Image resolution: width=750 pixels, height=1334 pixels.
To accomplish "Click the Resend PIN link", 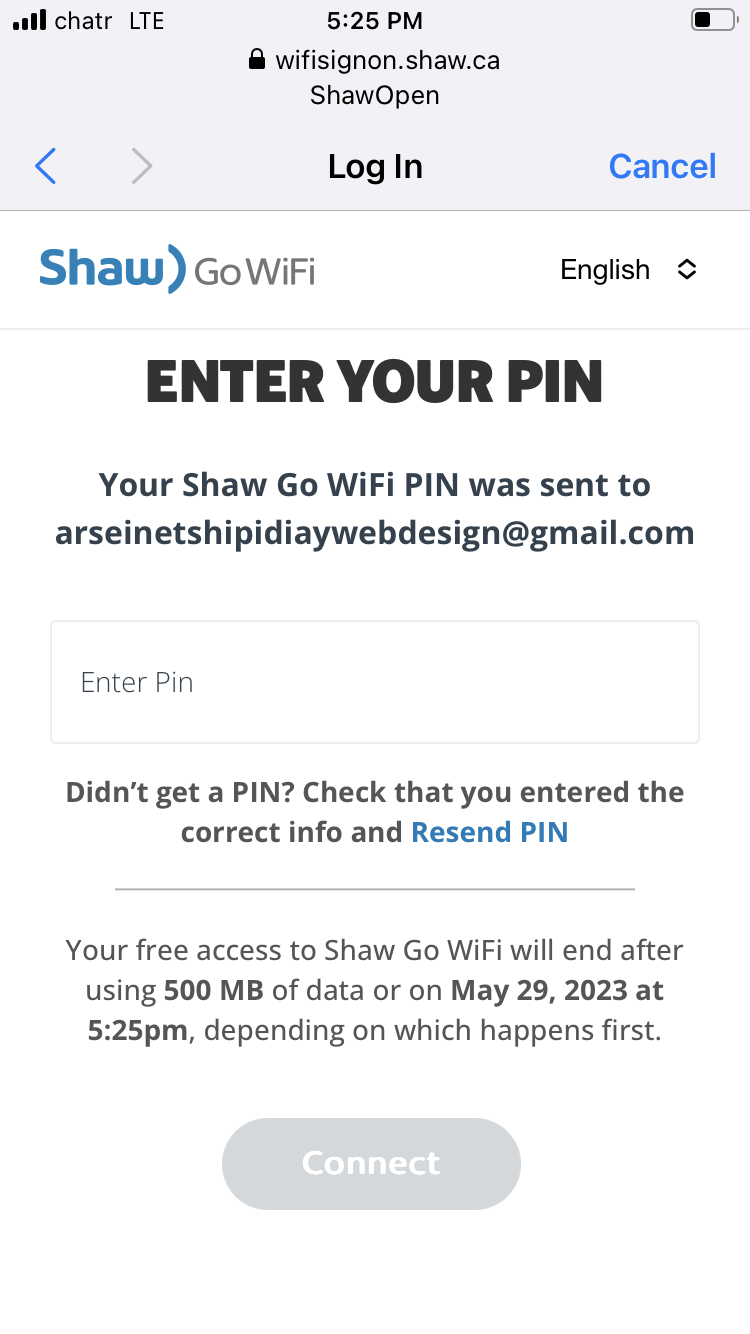I will (x=489, y=832).
